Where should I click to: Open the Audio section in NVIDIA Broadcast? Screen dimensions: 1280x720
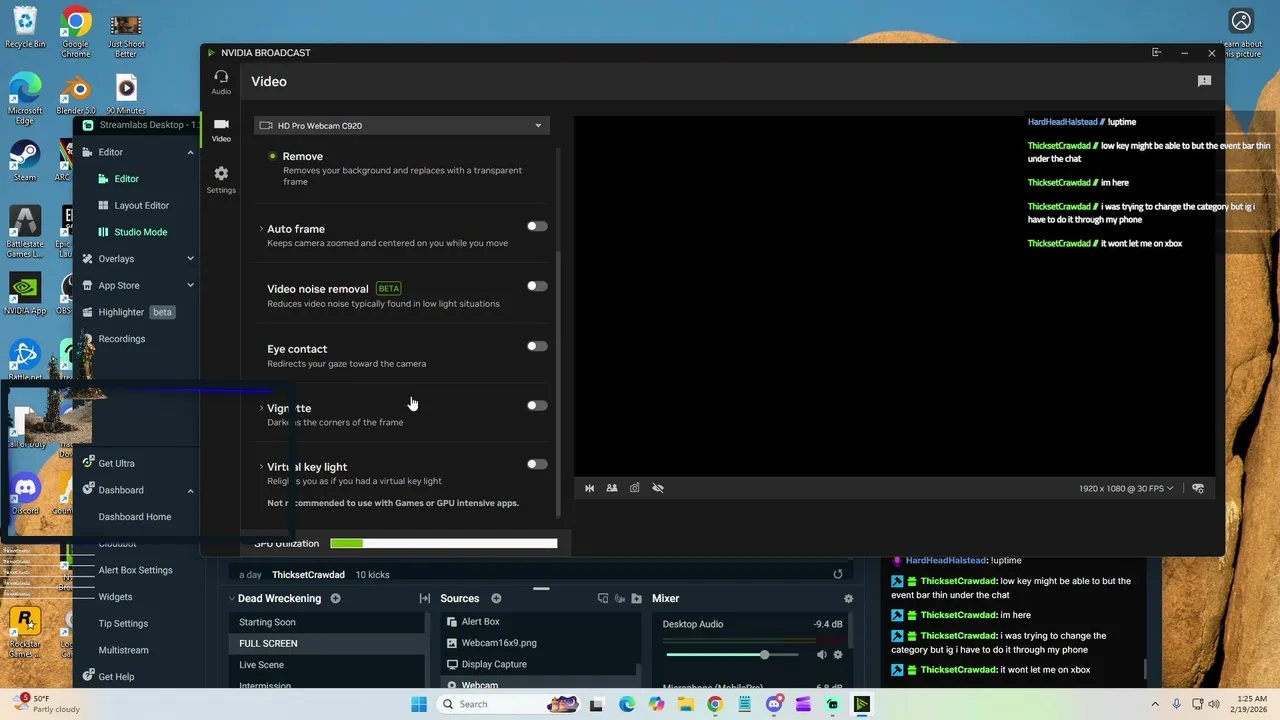221,82
